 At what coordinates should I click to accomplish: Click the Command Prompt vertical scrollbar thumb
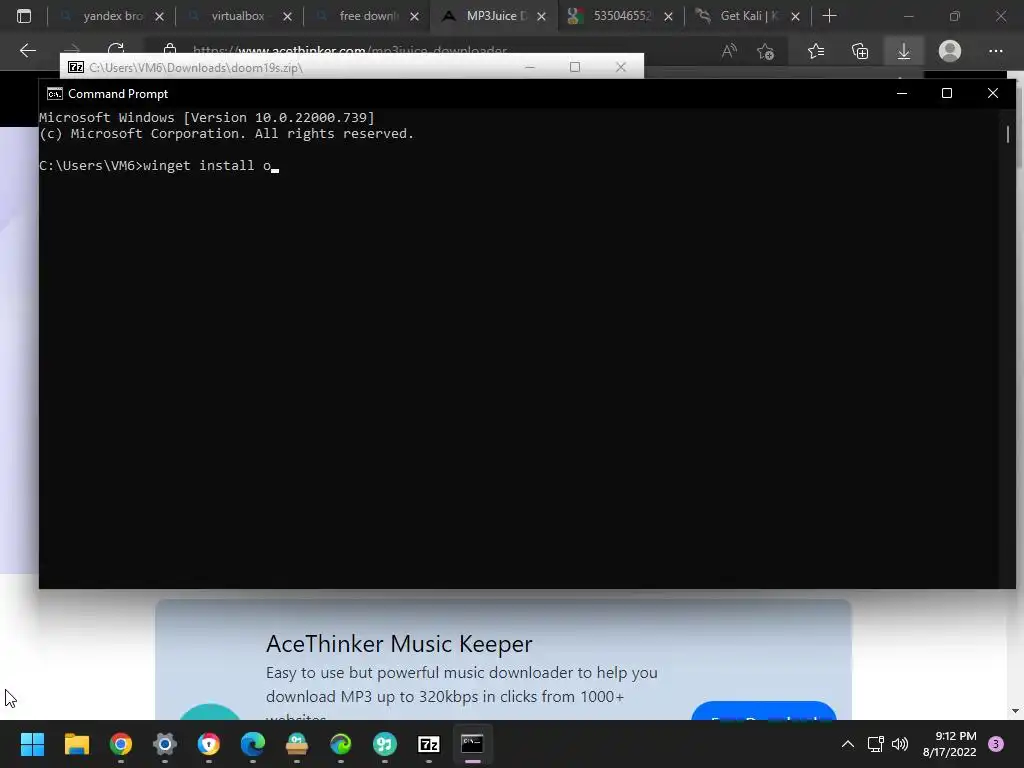[1008, 135]
